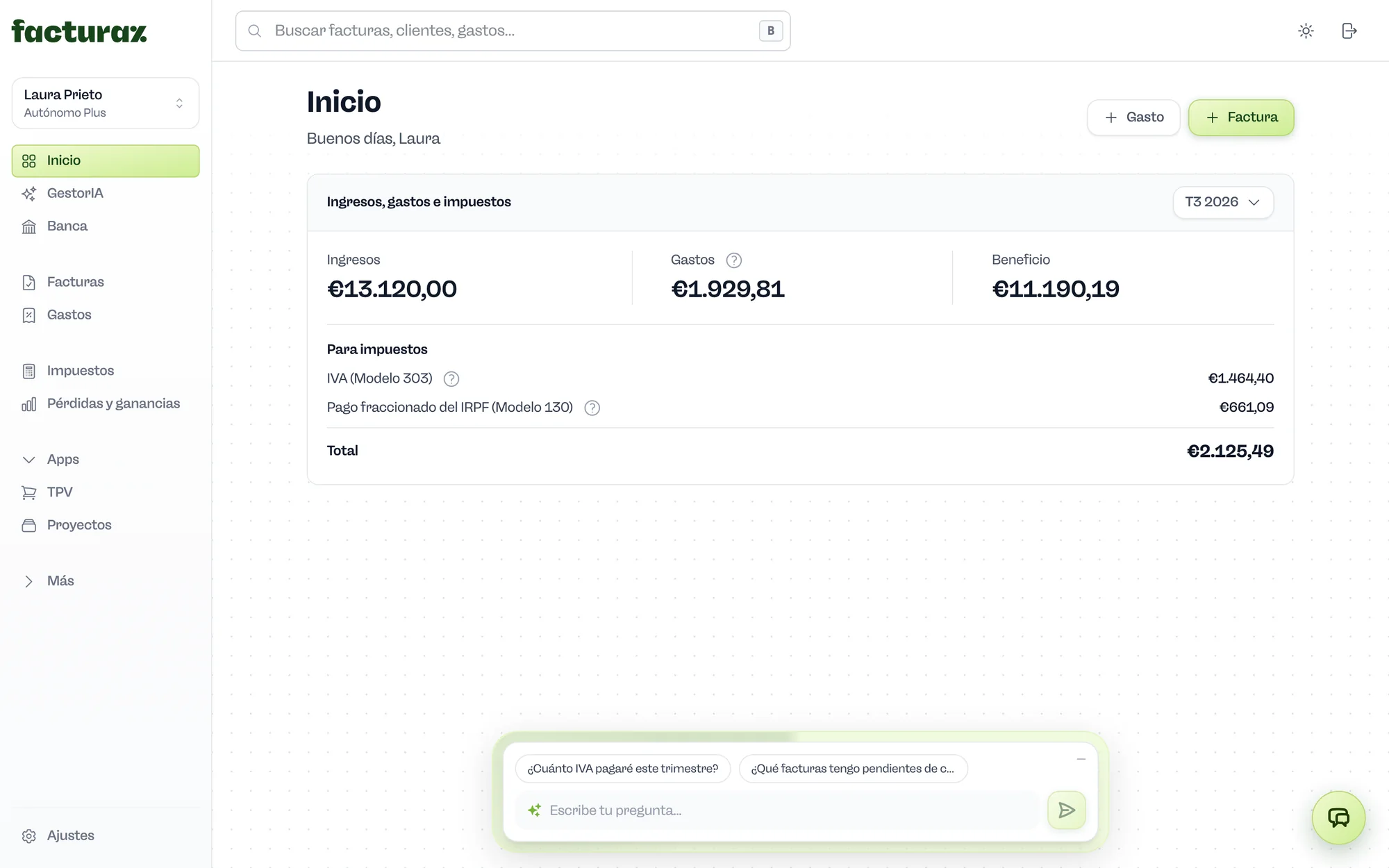Show help for IRPF Modelo 130
The width and height of the screenshot is (1389, 868).
(592, 408)
